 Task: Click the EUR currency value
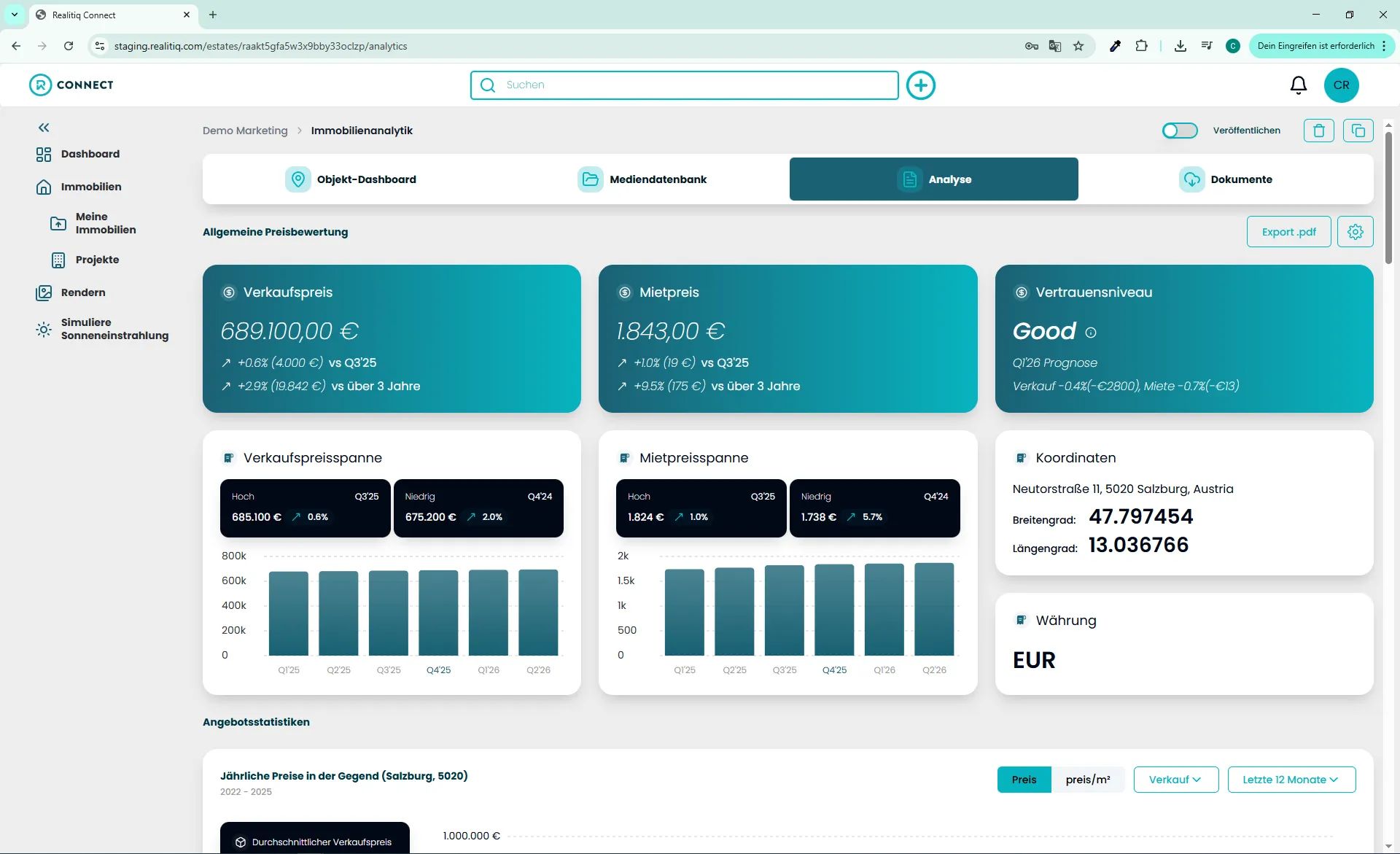pyautogui.click(x=1034, y=660)
